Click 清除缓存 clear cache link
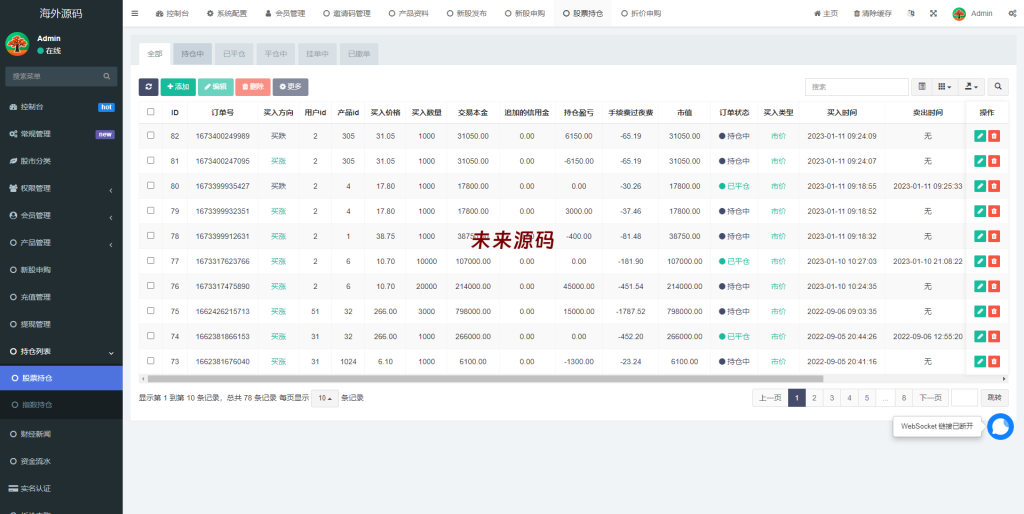The image size is (1024, 514). click(x=872, y=13)
